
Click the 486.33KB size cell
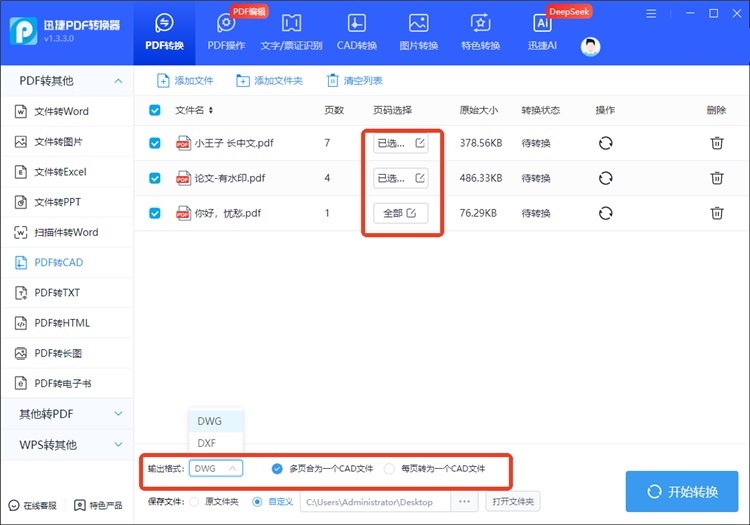[x=481, y=178]
